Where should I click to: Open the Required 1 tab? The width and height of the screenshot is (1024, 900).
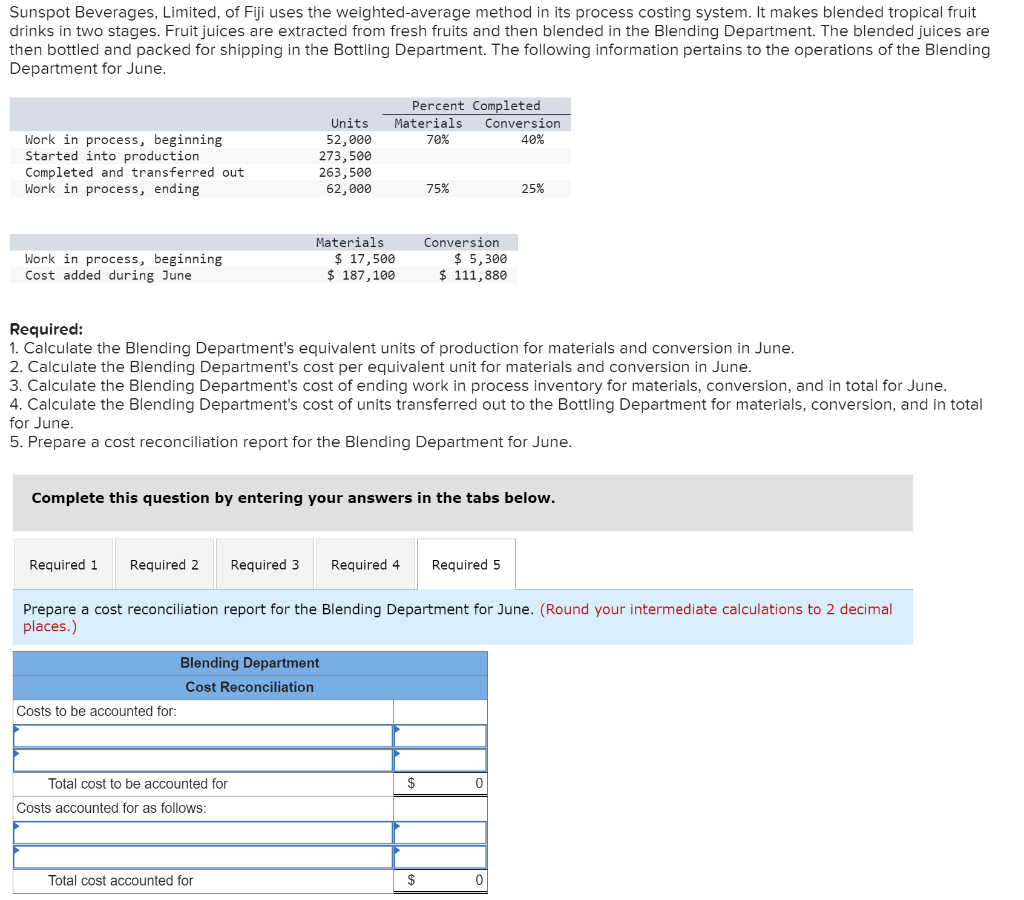pos(63,564)
